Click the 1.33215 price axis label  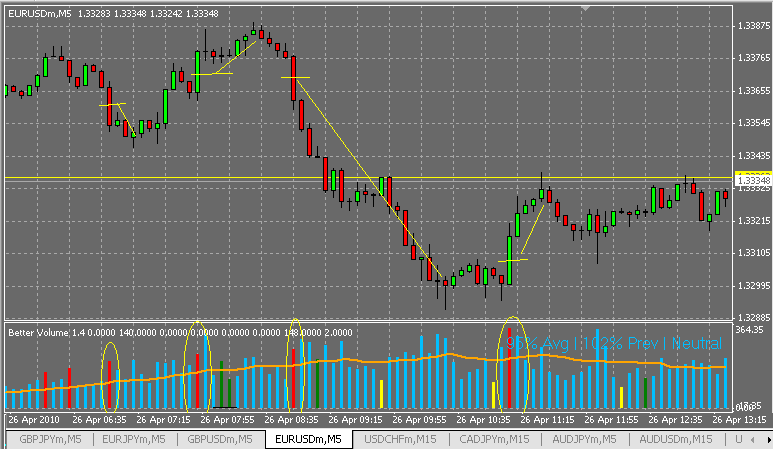click(754, 220)
